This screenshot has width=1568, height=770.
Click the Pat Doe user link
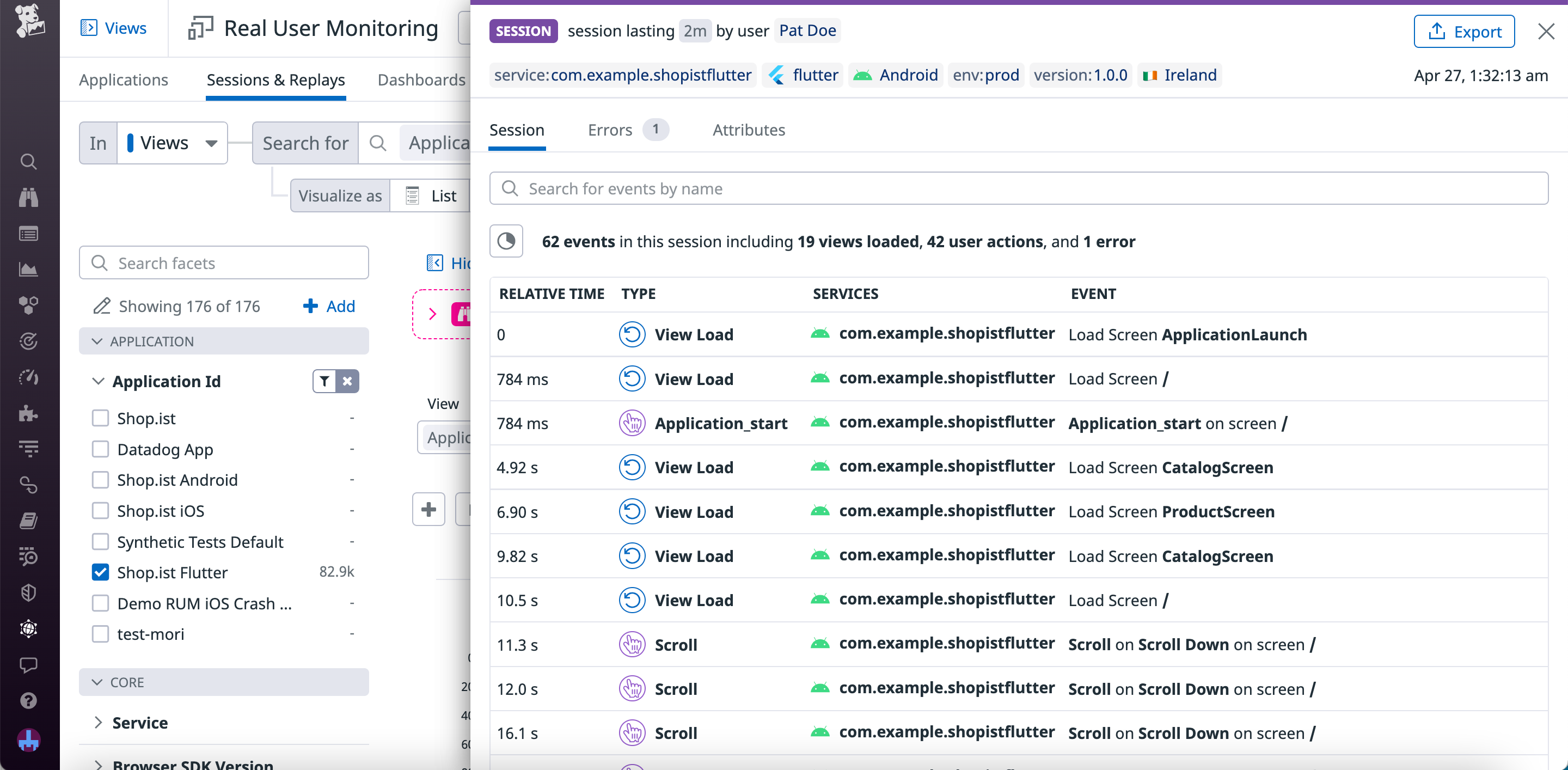[x=807, y=30]
